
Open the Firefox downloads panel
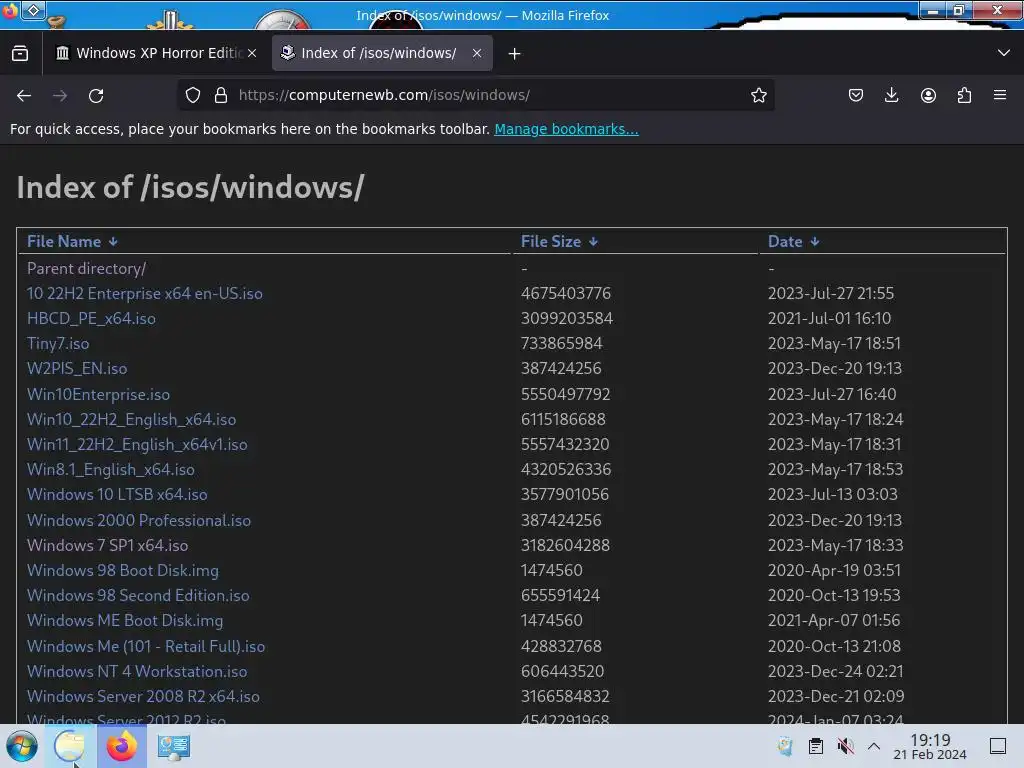[891, 95]
